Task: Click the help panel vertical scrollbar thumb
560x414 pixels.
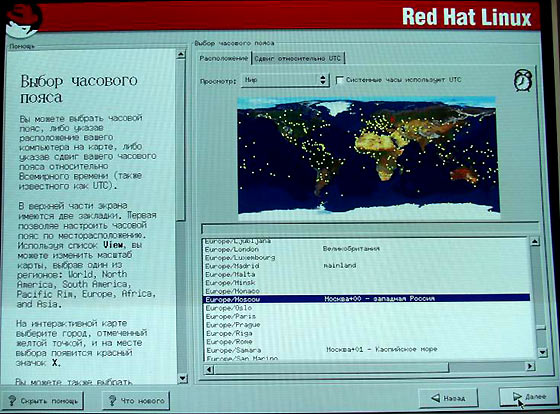Action: [181, 140]
